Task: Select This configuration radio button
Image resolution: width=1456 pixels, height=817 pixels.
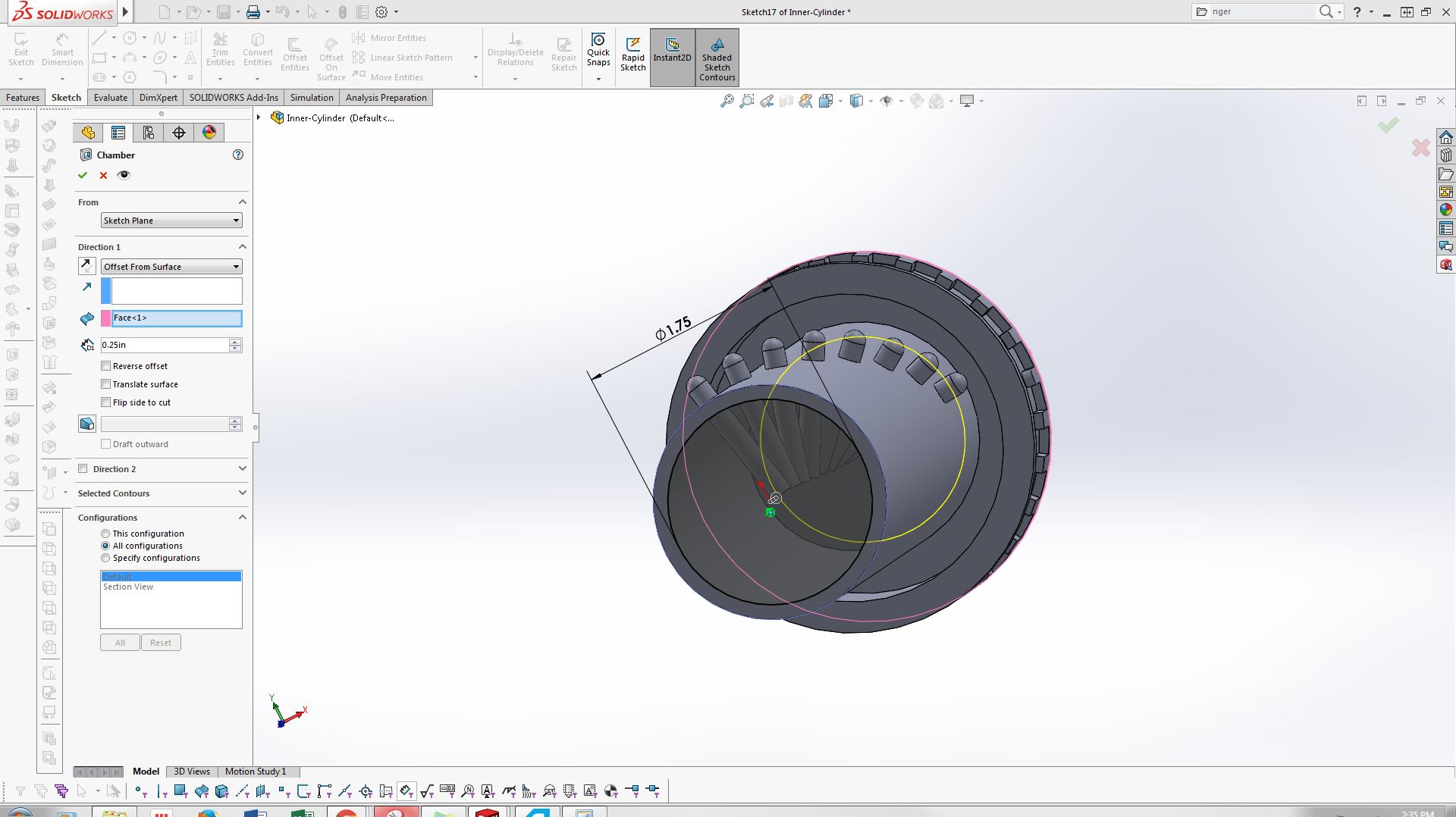Action: click(105, 534)
